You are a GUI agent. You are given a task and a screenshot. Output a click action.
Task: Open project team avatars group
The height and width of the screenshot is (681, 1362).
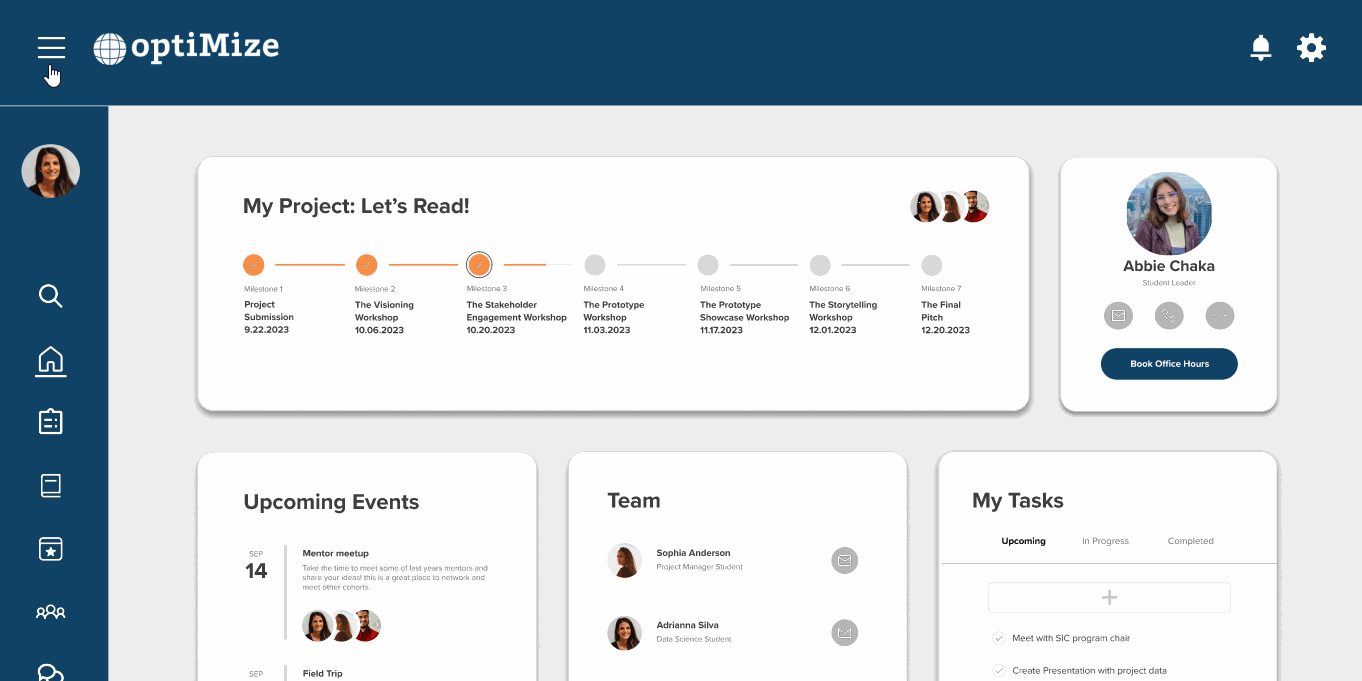949,207
